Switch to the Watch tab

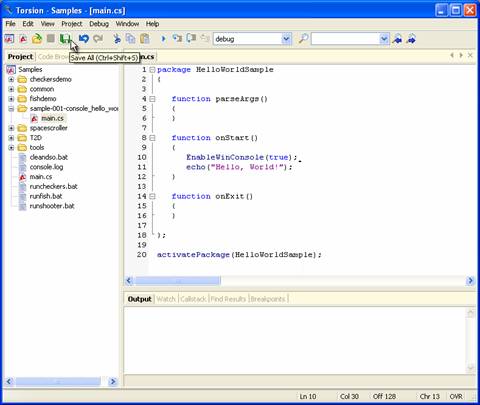(166, 299)
